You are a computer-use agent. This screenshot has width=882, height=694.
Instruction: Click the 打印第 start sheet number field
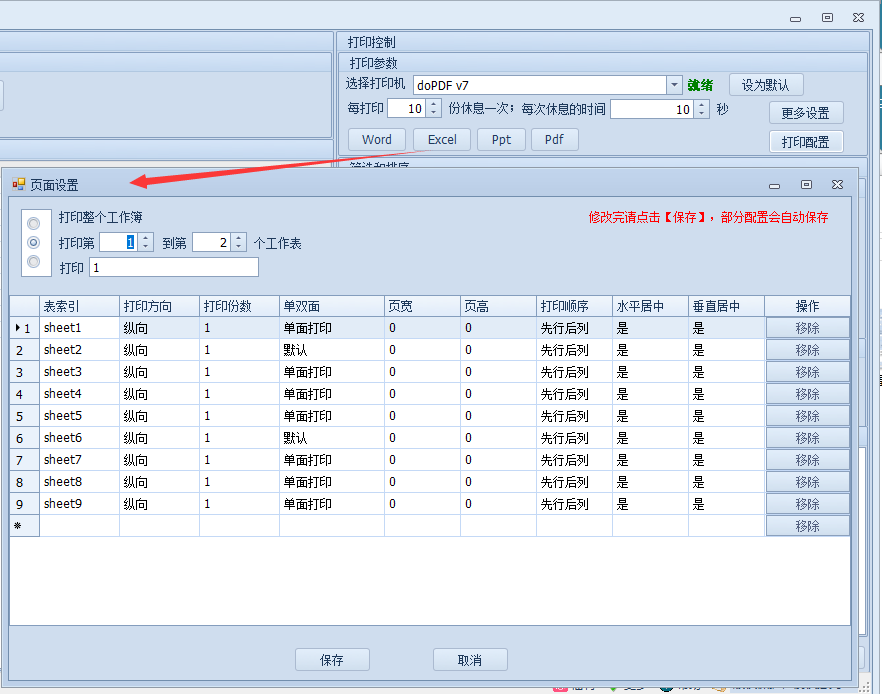click(119, 242)
